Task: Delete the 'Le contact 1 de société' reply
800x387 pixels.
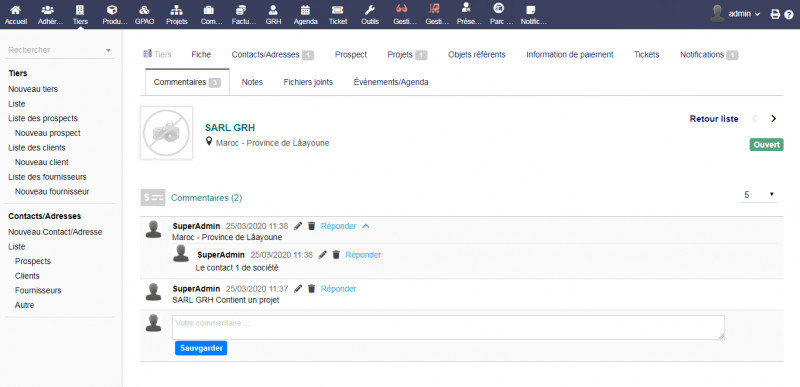Action: pos(336,254)
